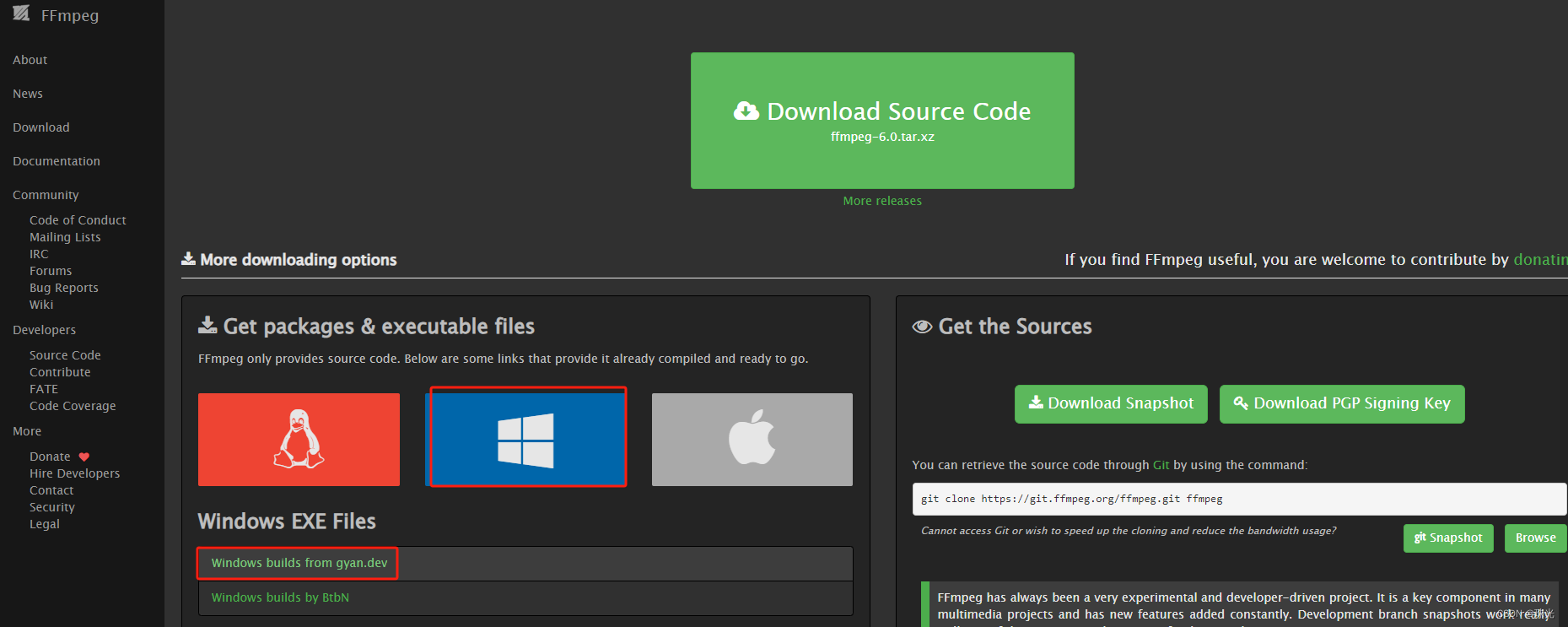Click the 'Get packages & executable files' heading
Viewport: 1568px width, 627px height.
(x=379, y=327)
